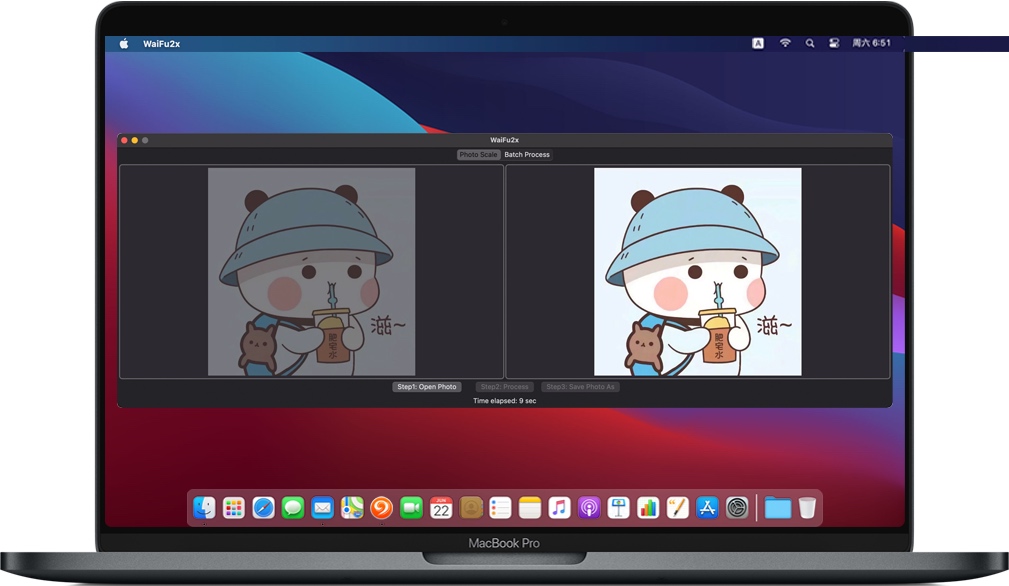
Task: Open the App Store
Action: 707,508
